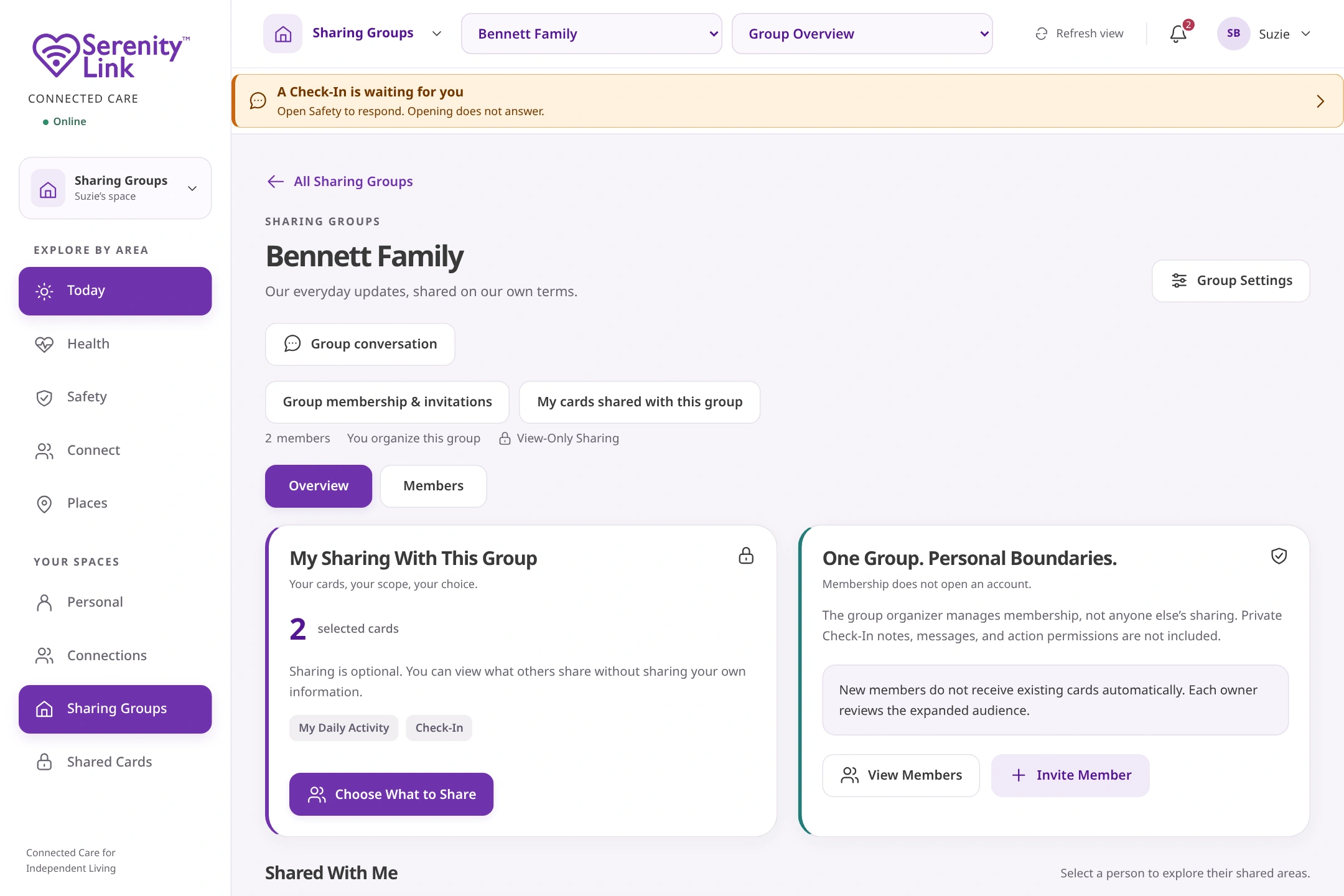The width and height of the screenshot is (1344, 896).
Task: Click the All Sharing Groups link text
Action: tap(353, 181)
